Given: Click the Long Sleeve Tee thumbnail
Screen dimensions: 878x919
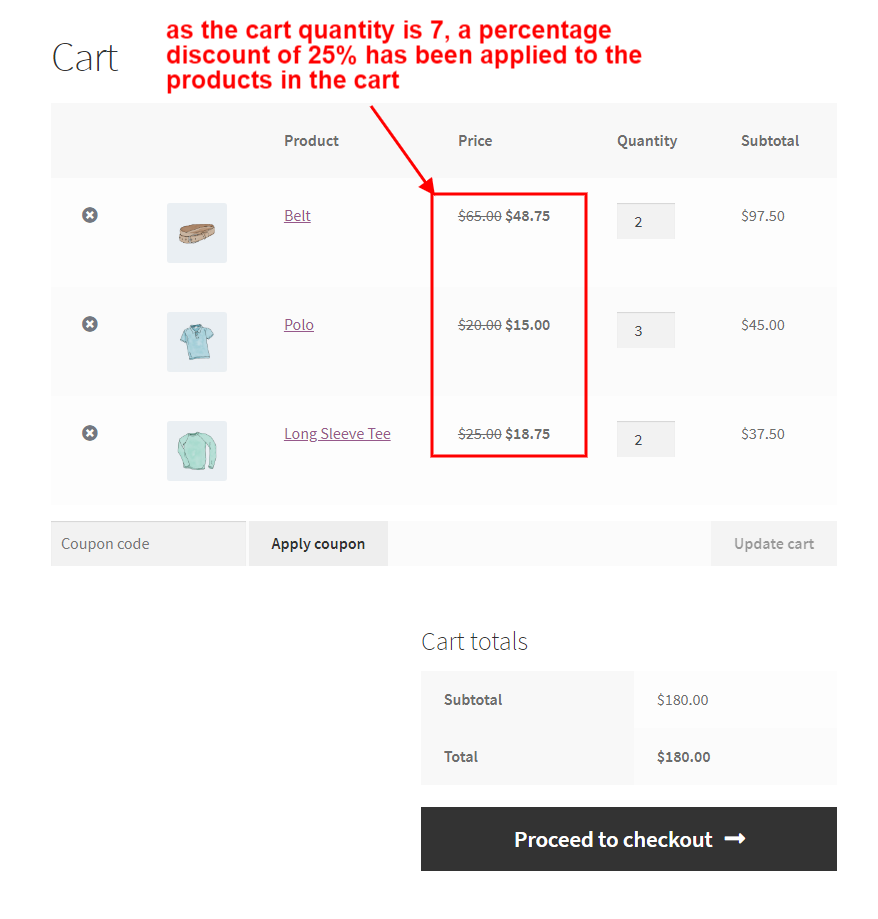Looking at the screenshot, I should 197,451.
